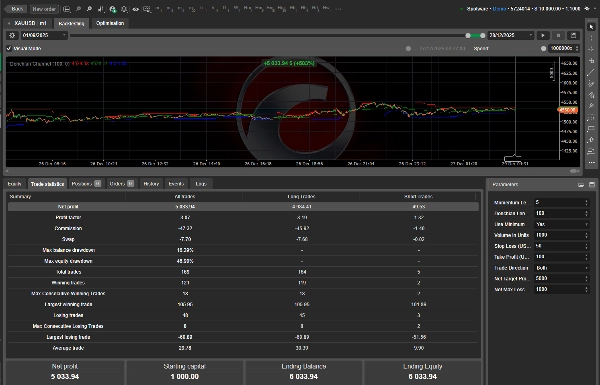Open the History tab
Image resolution: width=600 pixels, height=385 pixels.
(x=151, y=184)
